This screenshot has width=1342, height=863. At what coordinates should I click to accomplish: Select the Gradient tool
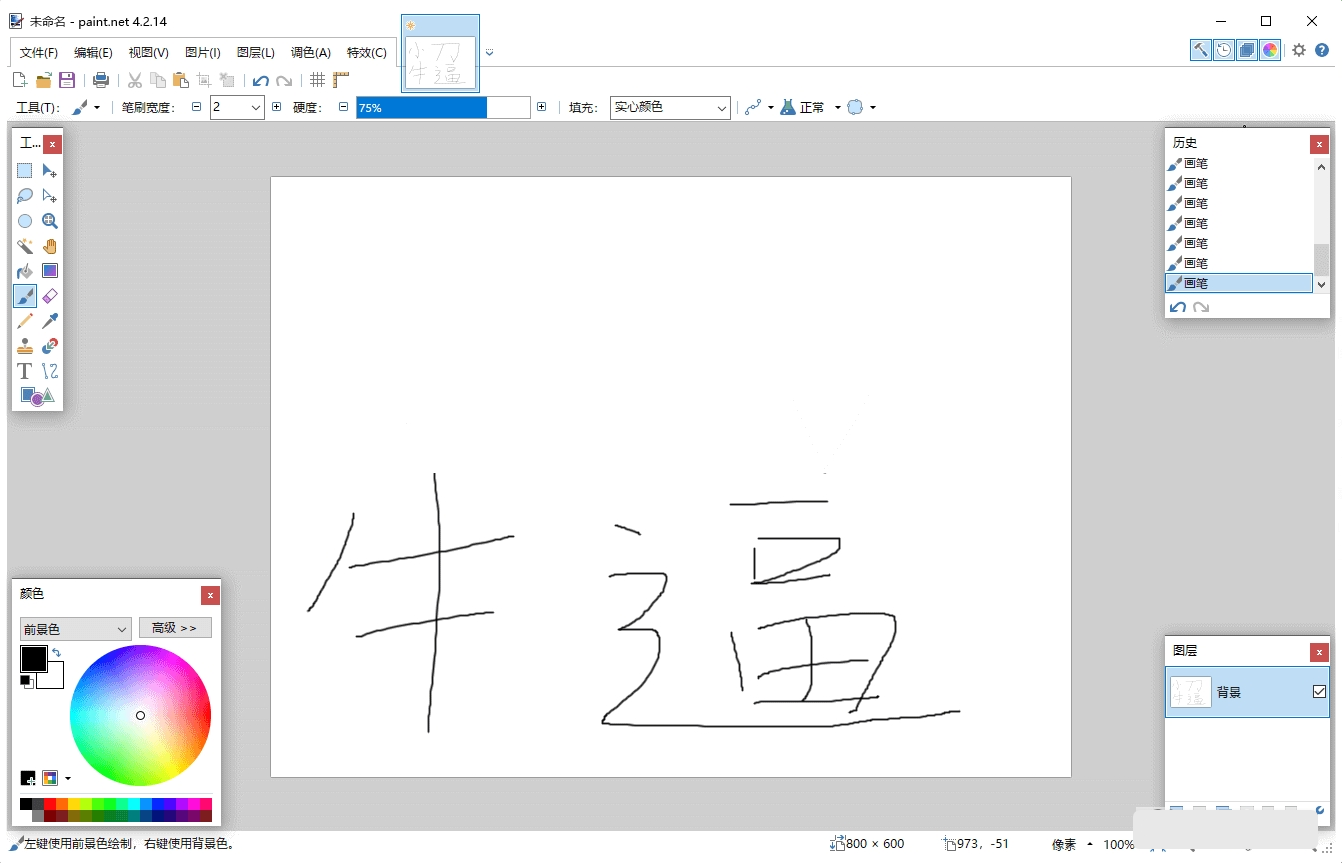tap(50, 271)
